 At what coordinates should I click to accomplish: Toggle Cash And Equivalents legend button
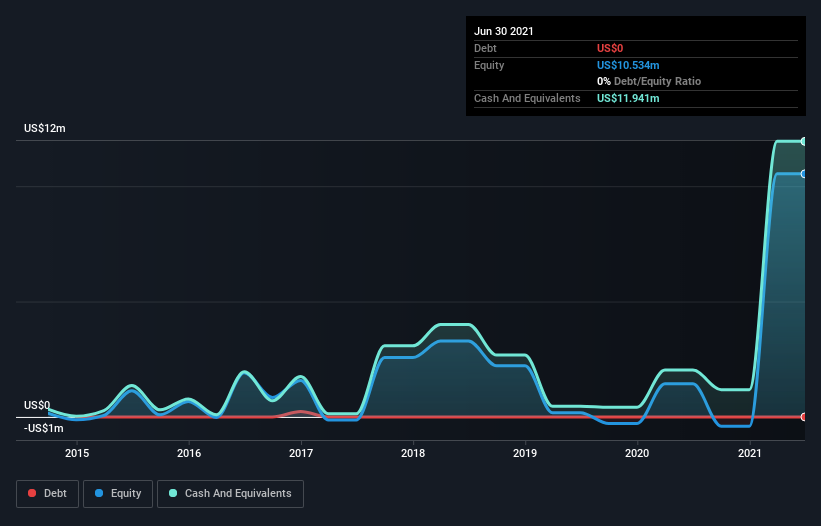pyautogui.click(x=230, y=494)
